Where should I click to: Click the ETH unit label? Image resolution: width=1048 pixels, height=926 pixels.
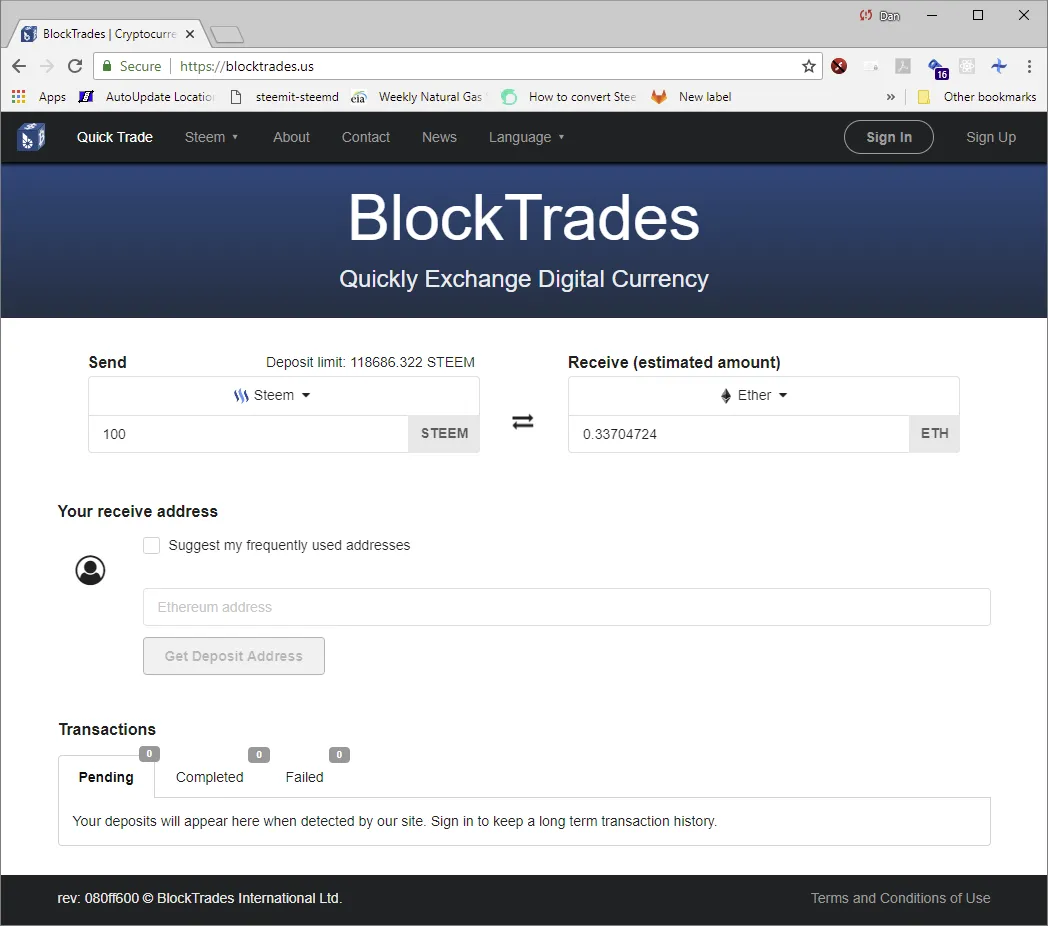[x=934, y=434]
